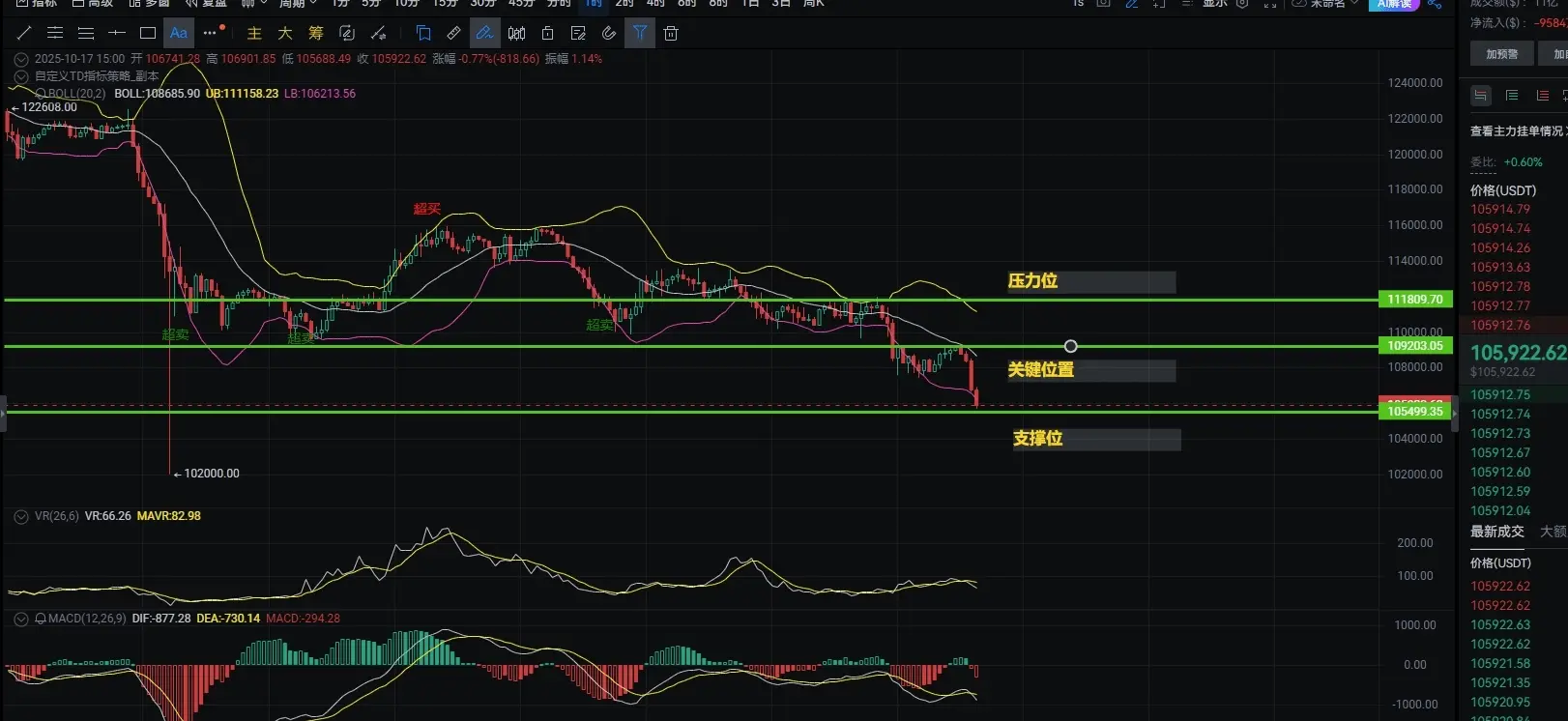1568x721 pixels.
Task: Select the trend line drawing tool
Action: point(24,33)
